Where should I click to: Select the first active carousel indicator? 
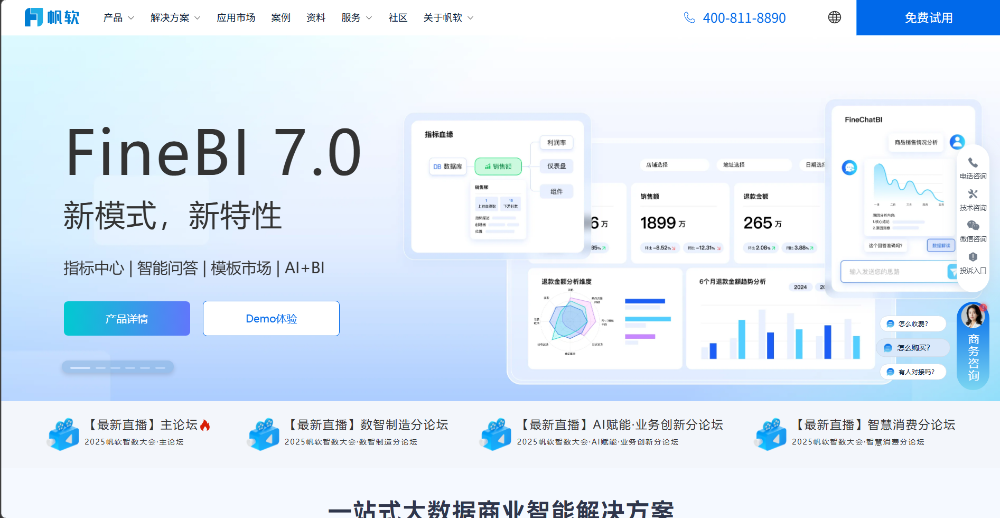point(80,367)
